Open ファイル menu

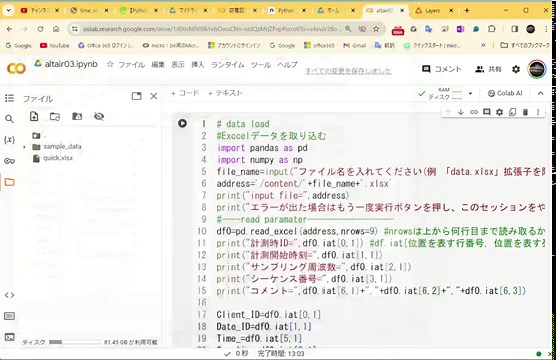tap(131, 65)
